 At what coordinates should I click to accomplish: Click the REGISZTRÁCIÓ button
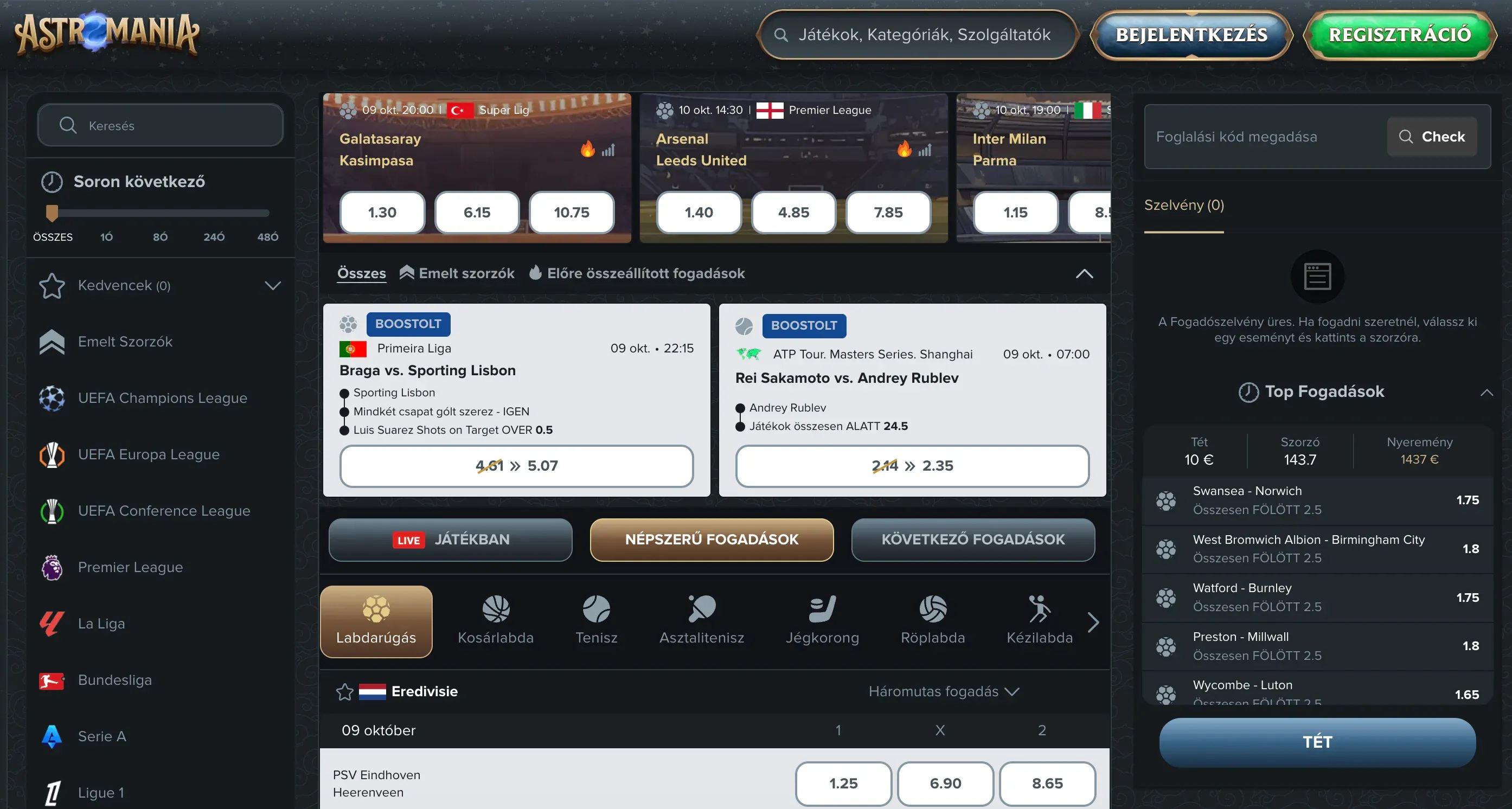(x=1400, y=35)
